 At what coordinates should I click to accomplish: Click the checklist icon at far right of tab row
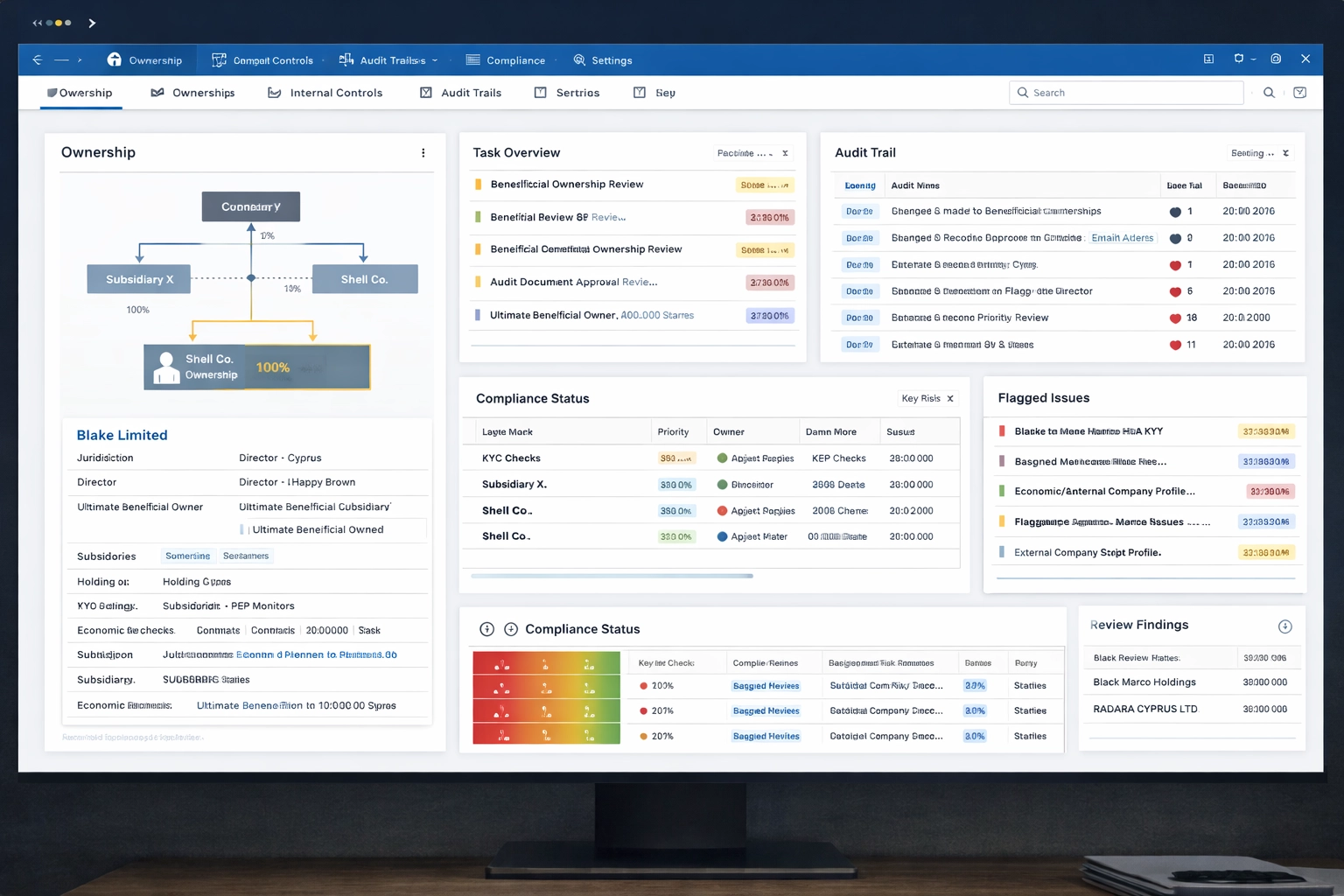(1300, 93)
